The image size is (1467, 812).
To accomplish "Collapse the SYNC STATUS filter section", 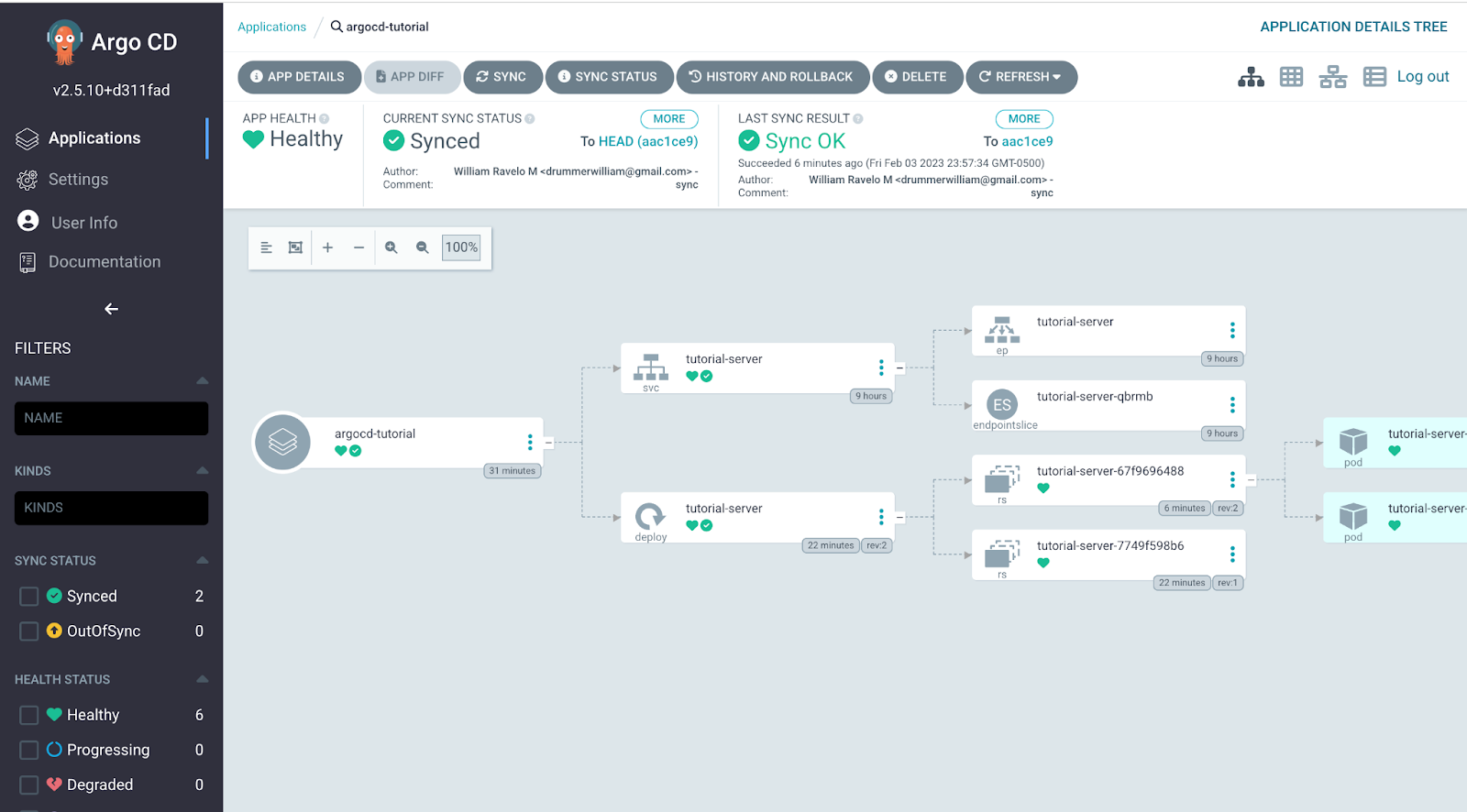I will (203, 561).
